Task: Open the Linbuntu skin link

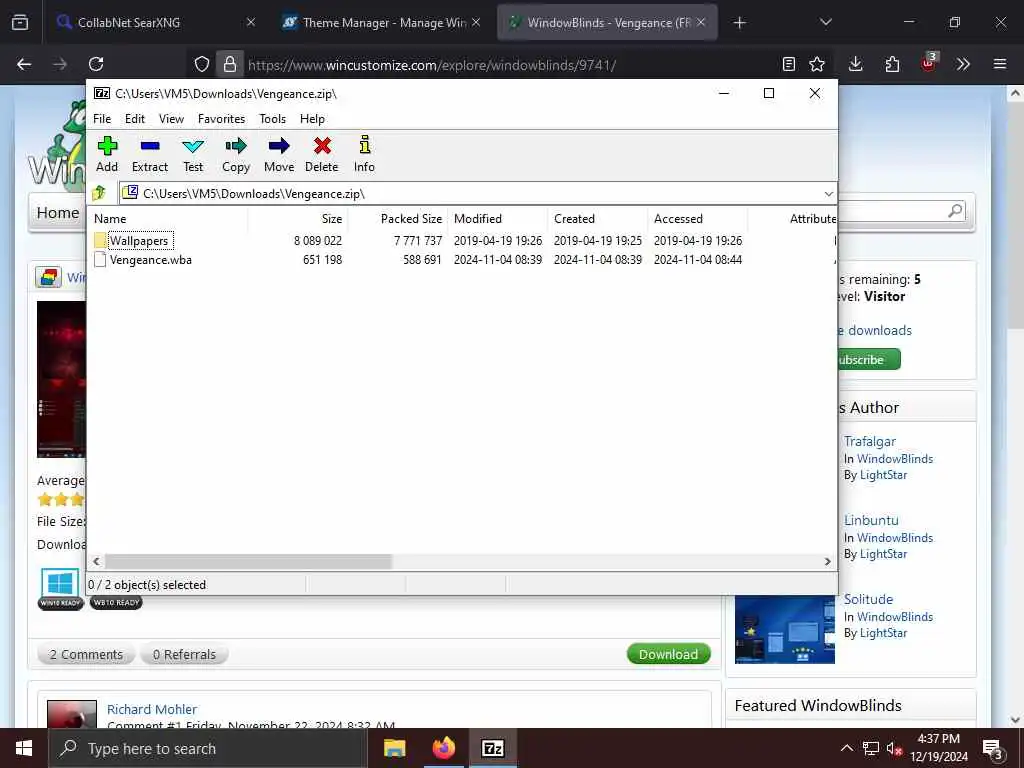Action: click(x=871, y=520)
